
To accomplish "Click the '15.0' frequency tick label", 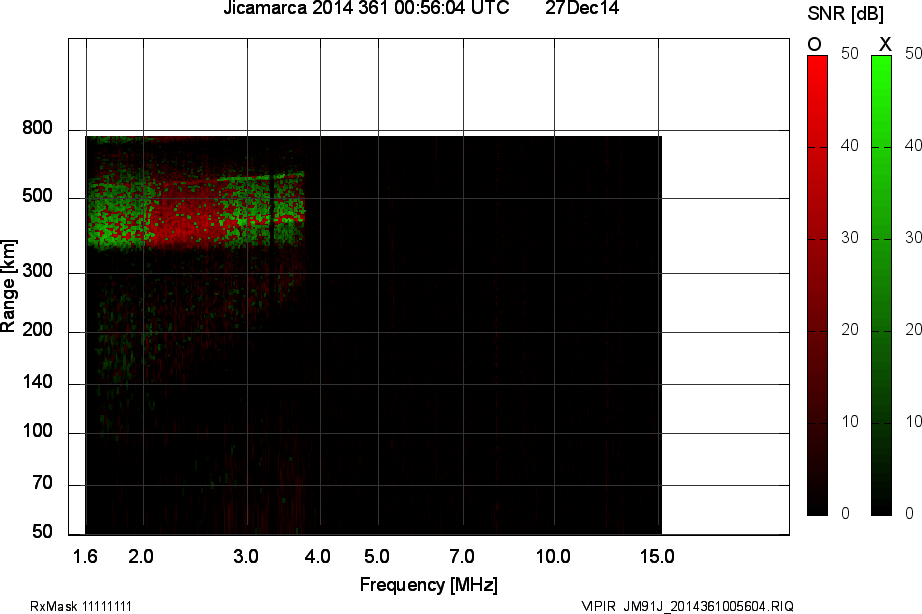I will click(x=657, y=556).
